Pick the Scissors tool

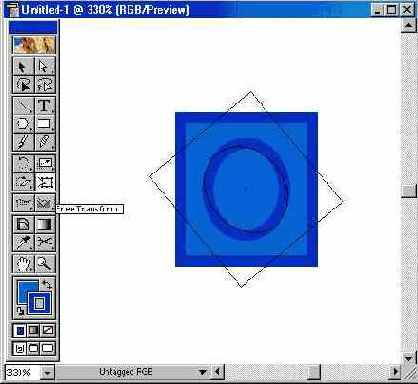pyautogui.click(x=45, y=242)
